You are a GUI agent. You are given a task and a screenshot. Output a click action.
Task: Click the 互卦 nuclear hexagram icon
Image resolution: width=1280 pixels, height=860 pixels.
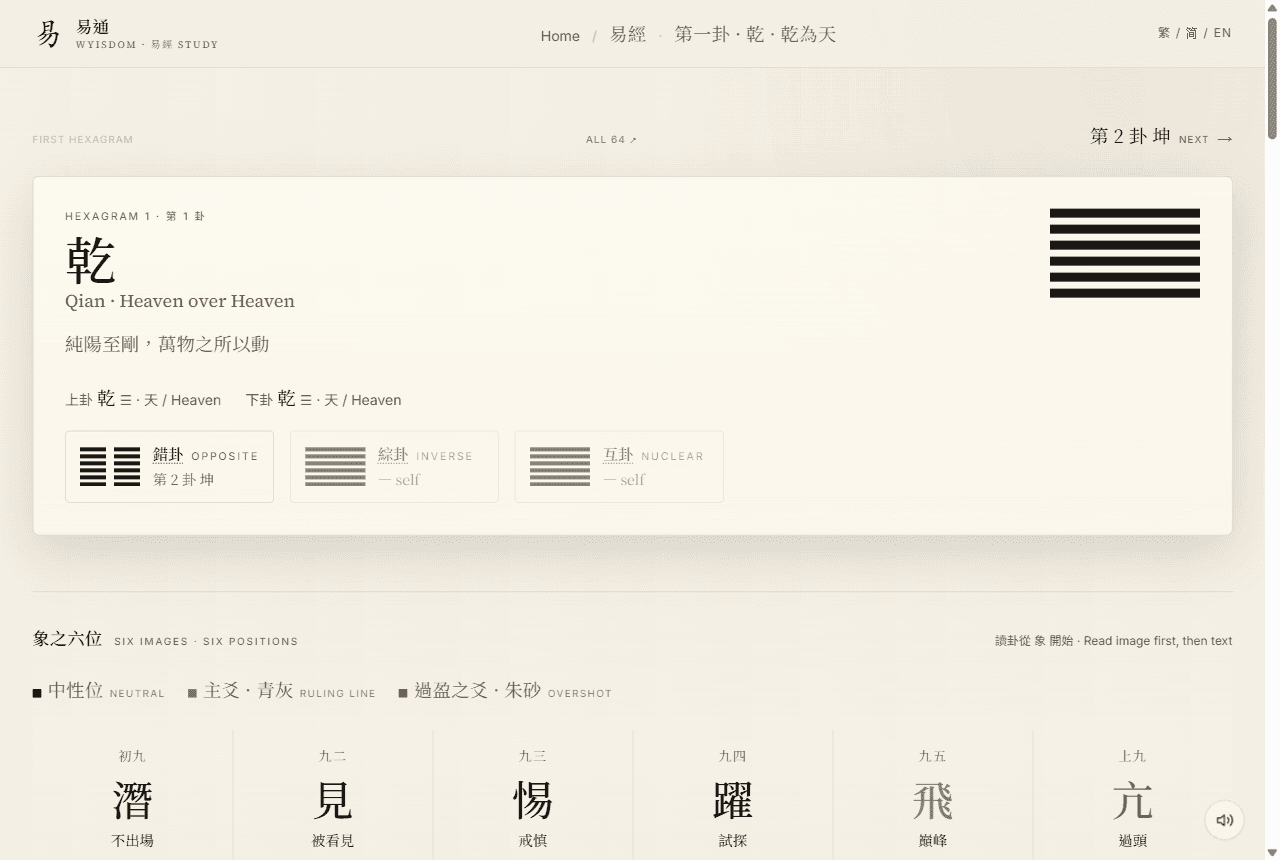(x=560, y=467)
